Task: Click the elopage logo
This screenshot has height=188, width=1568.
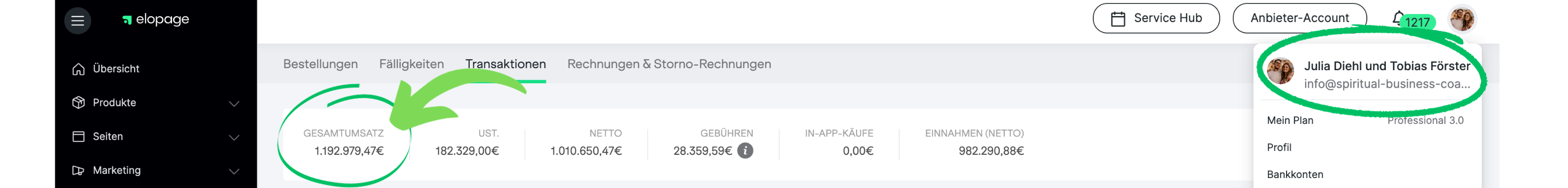Action: [x=156, y=20]
